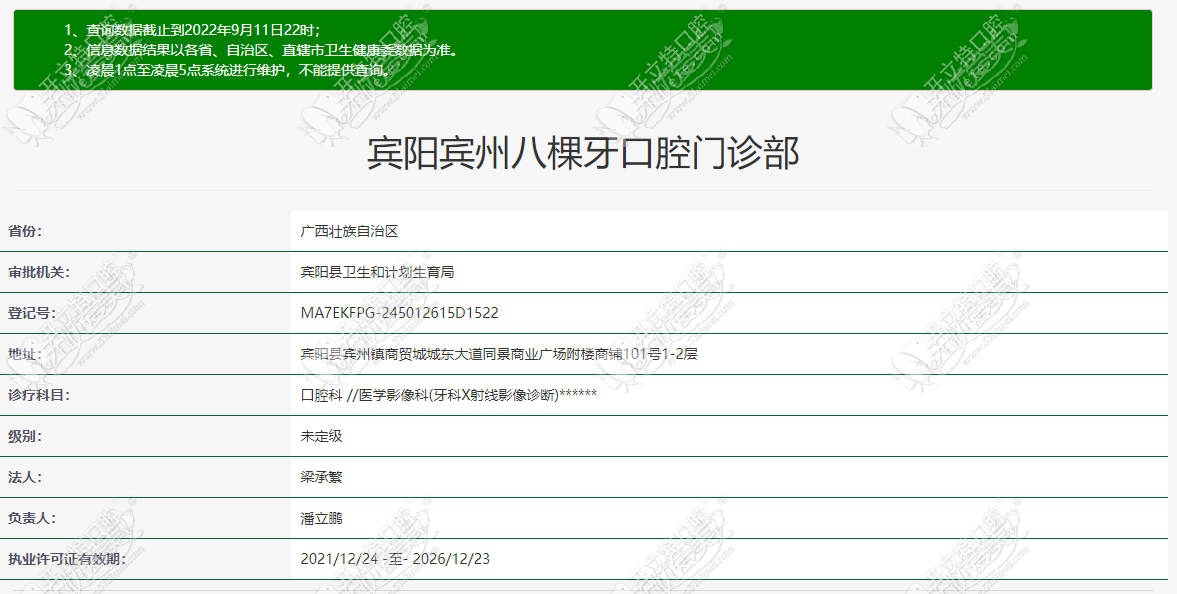Select the 级别 label
Viewport: 1177px width, 594px height.
[x=25, y=436]
